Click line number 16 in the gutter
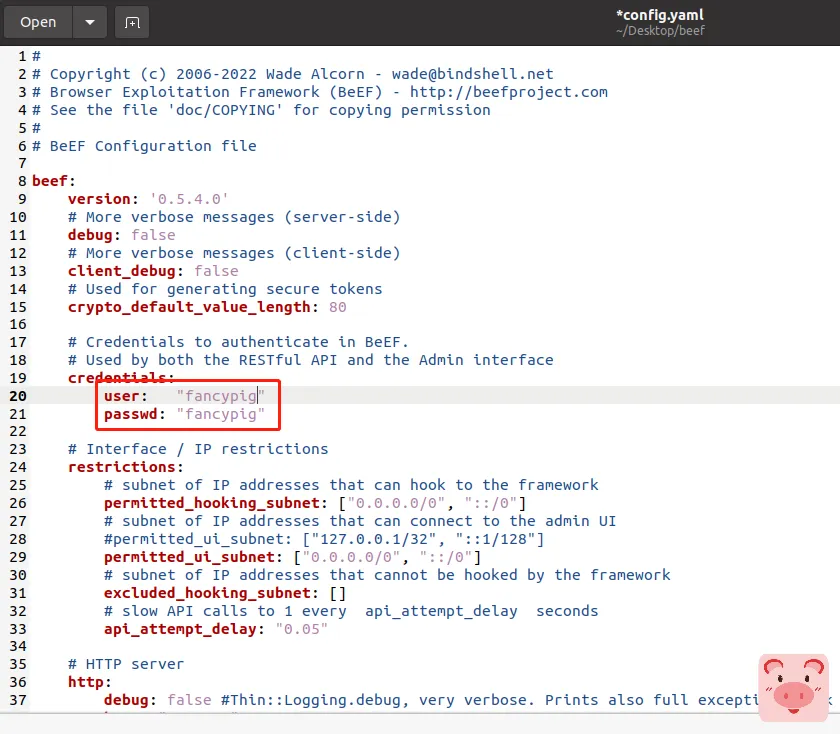This screenshot has width=840, height=734. (x=18, y=325)
